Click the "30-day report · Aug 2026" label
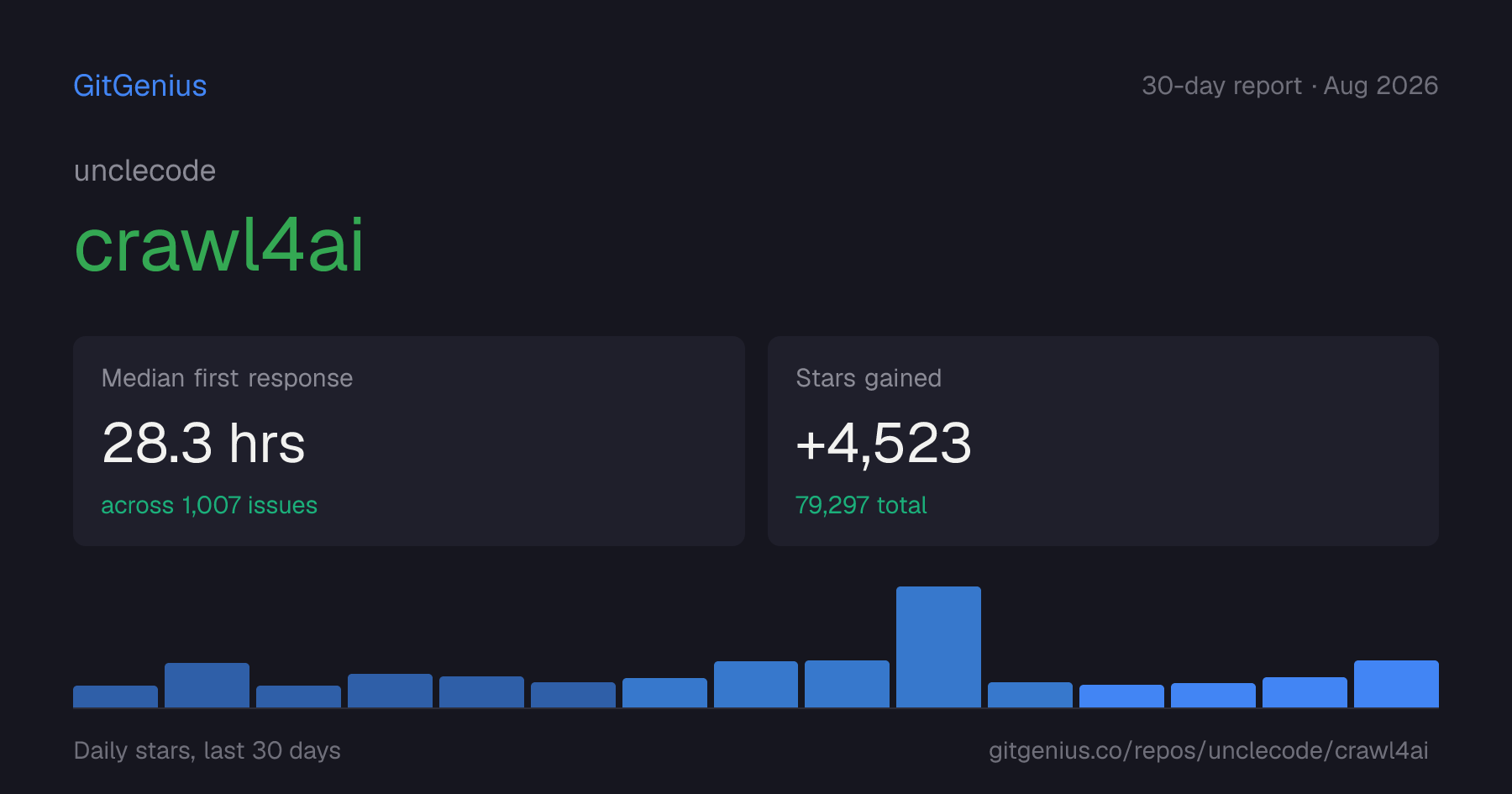1512x794 pixels. [x=1289, y=86]
